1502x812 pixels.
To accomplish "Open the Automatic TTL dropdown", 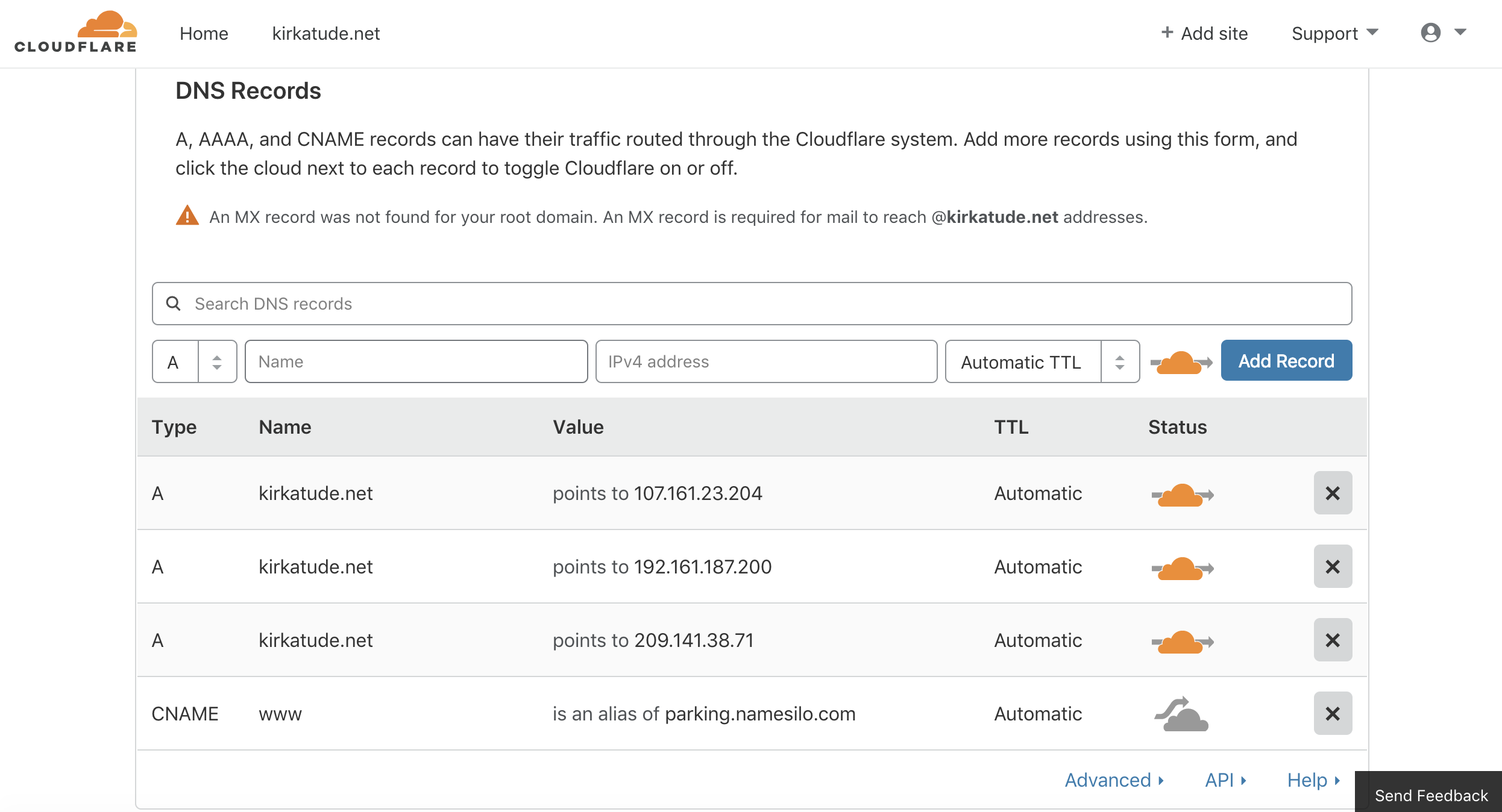I will [1042, 362].
